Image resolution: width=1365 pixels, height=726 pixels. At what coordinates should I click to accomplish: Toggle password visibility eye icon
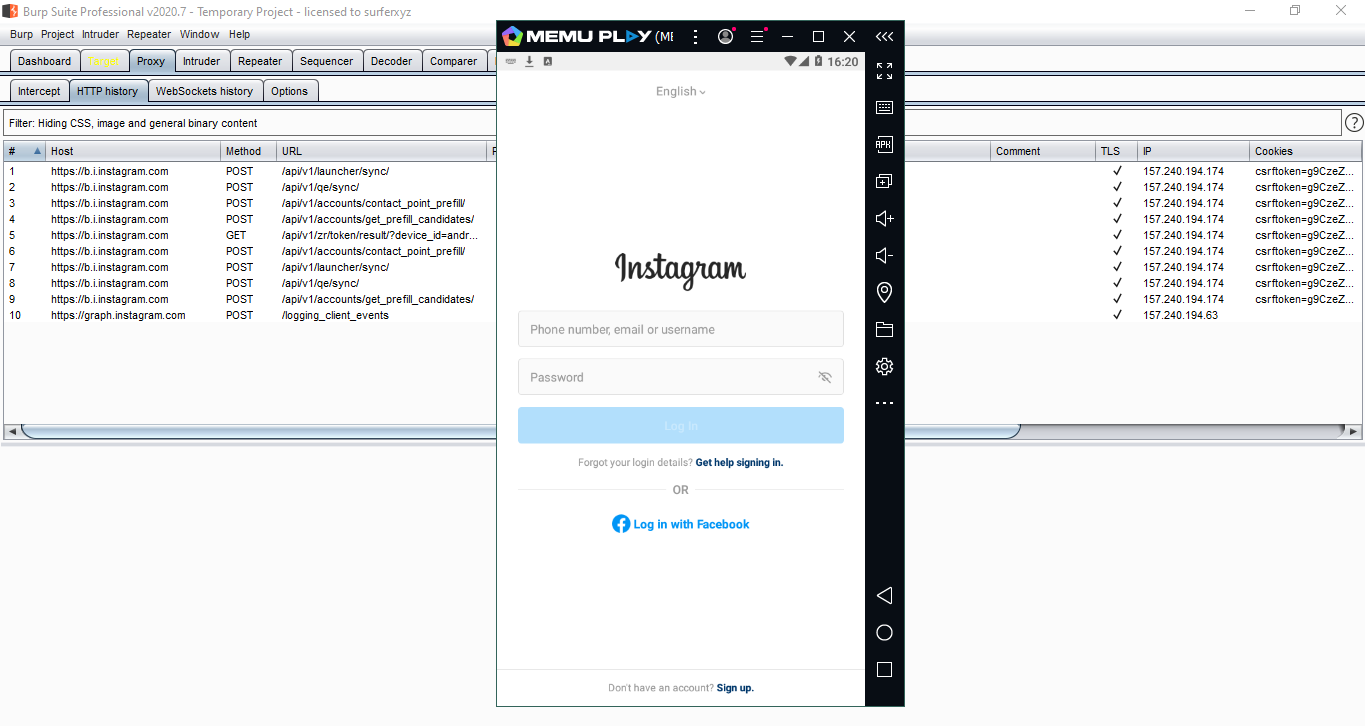824,377
